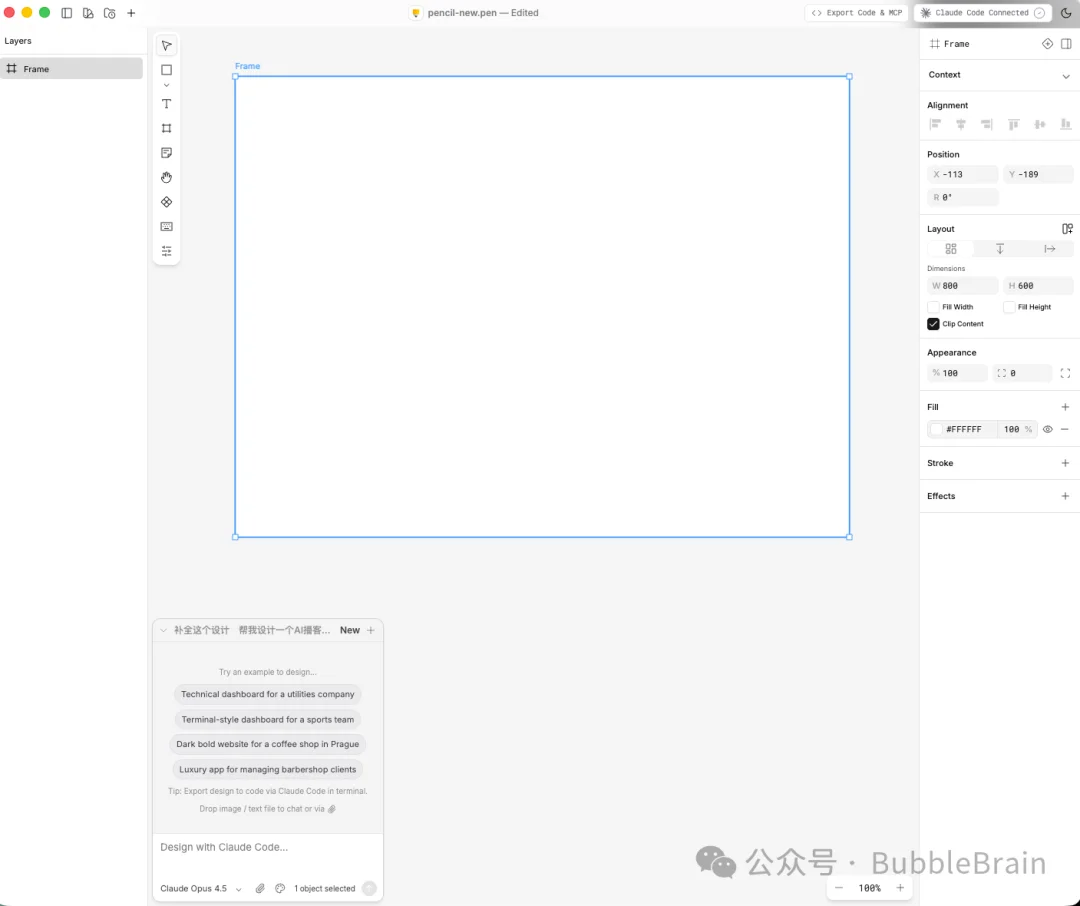The image size is (1080, 906).
Task: Collapse the chat panel chevron
Action: pos(163,630)
